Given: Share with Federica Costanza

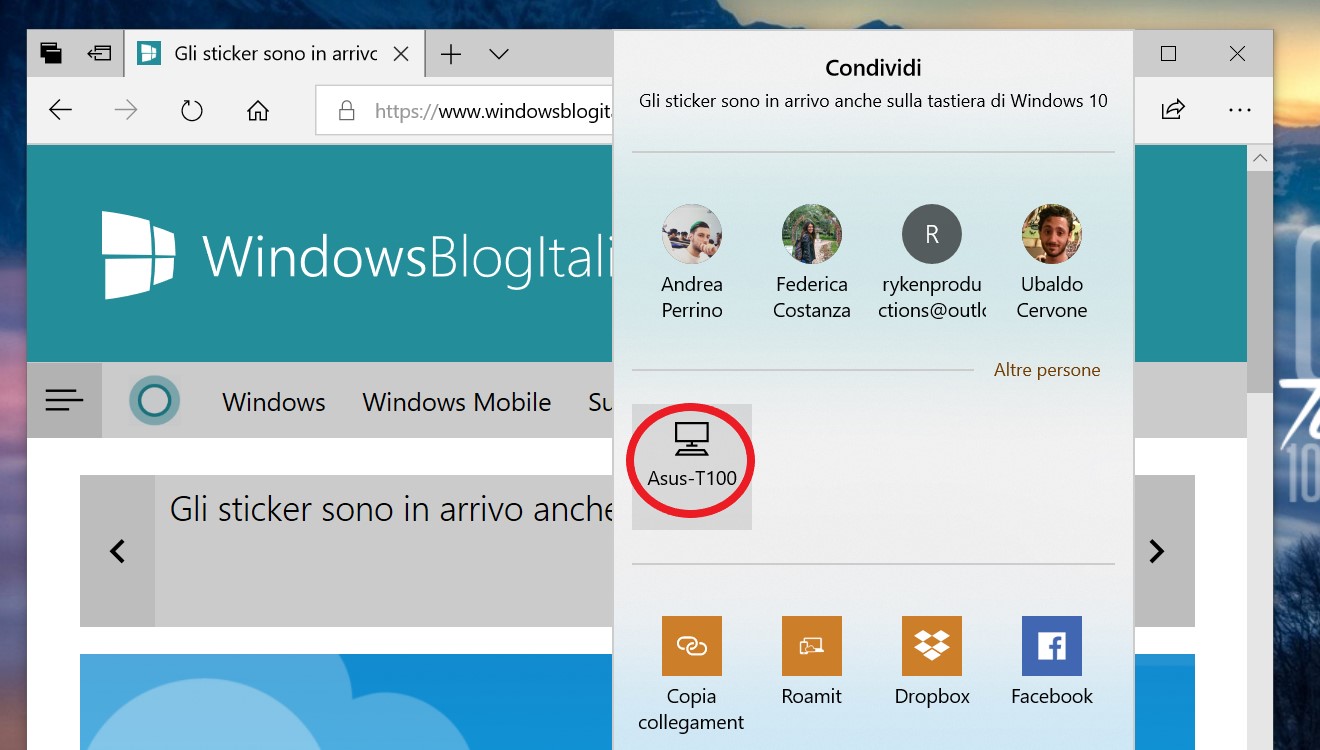Looking at the screenshot, I should 812,262.
